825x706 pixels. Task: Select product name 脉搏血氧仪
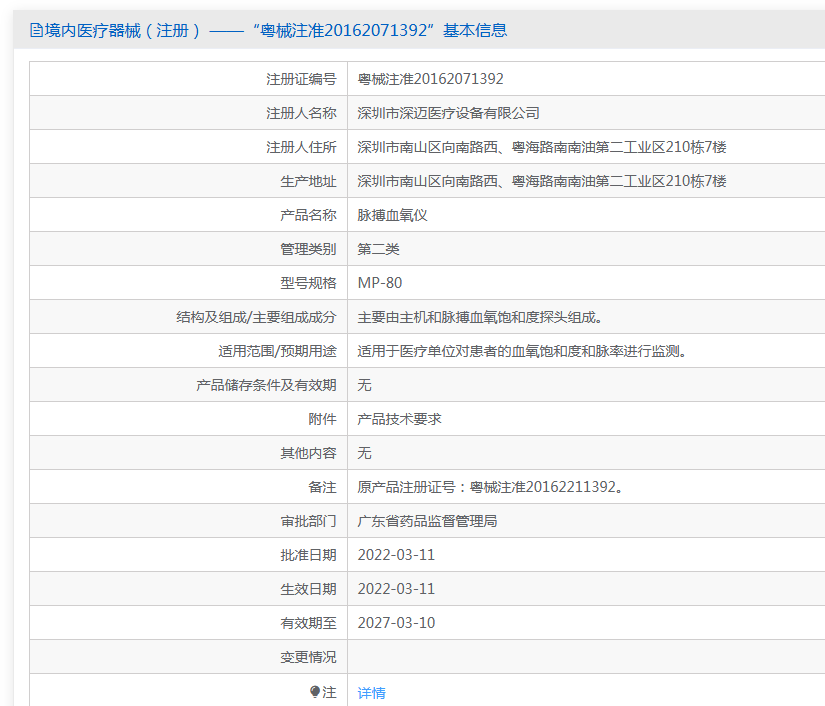pos(393,215)
